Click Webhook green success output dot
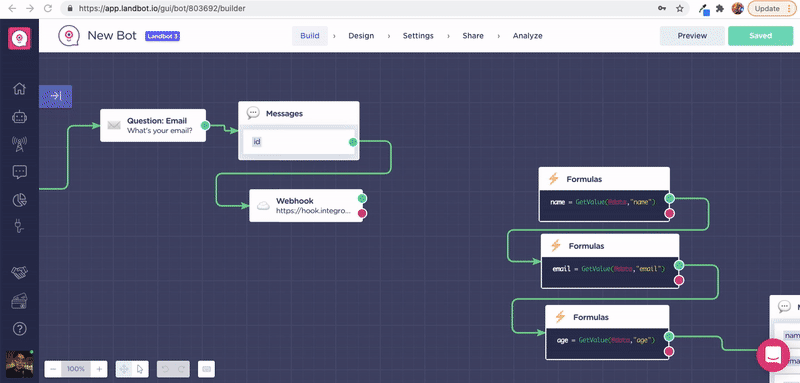 tap(362, 198)
